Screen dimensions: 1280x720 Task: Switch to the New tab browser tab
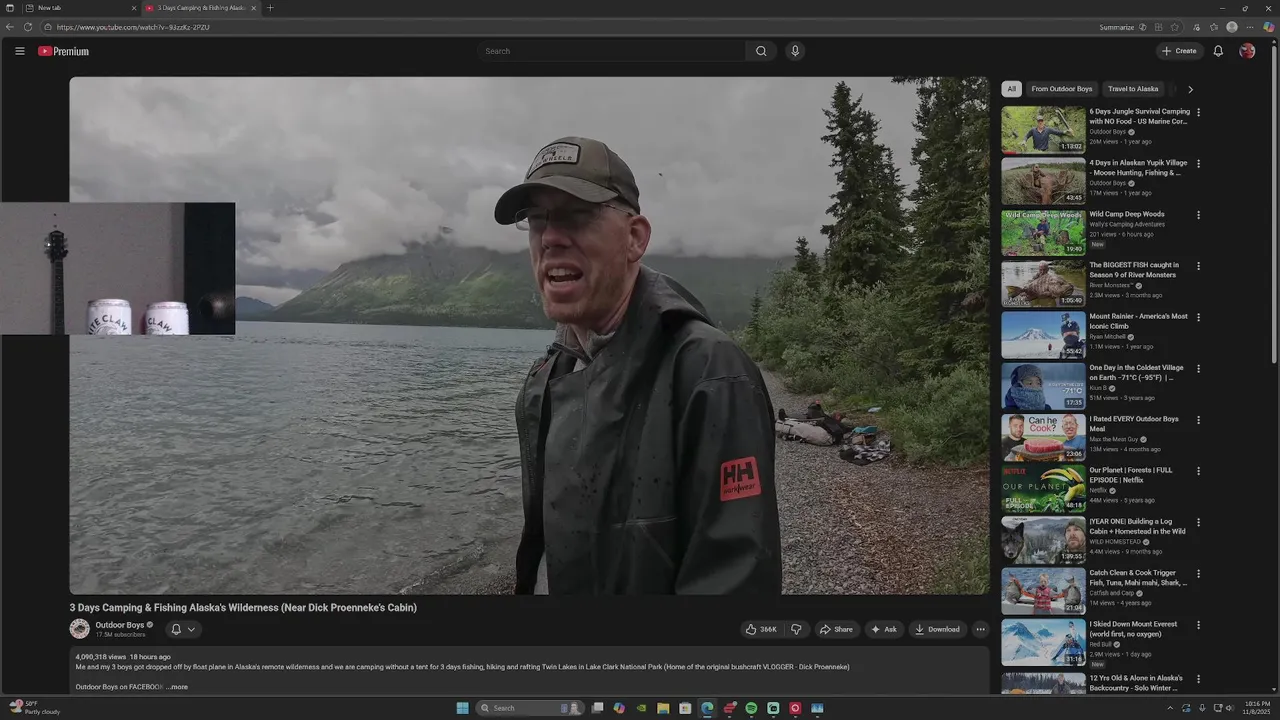pos(78,8)
